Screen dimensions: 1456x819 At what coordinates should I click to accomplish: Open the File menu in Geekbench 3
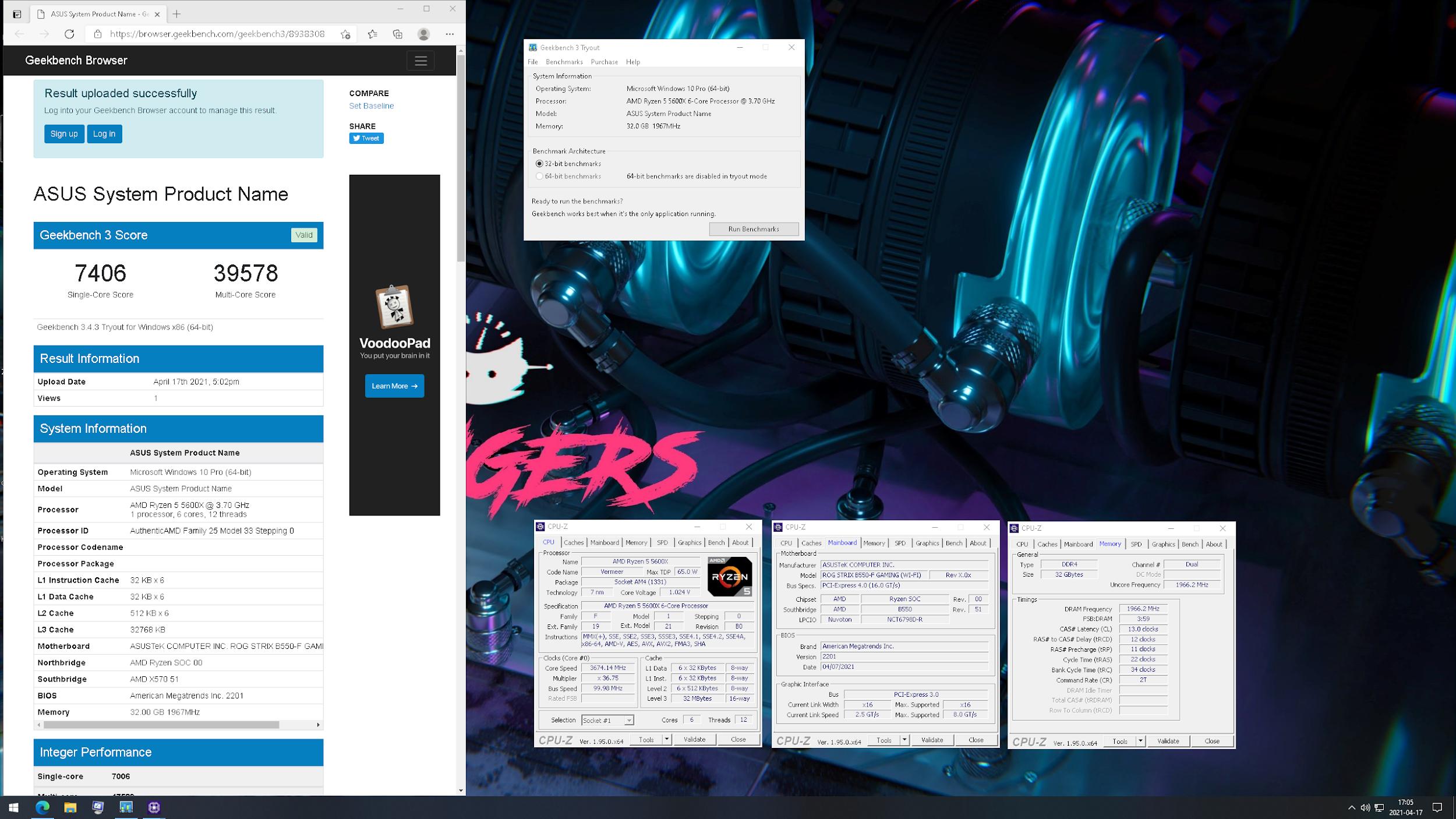(533, 62)
